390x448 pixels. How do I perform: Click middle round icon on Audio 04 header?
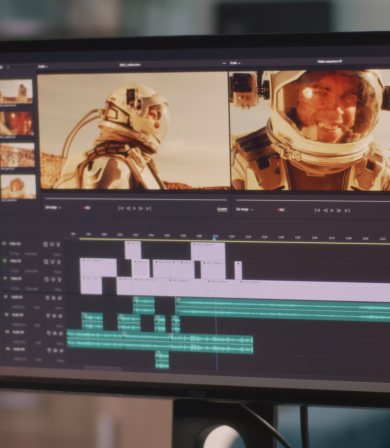pyautogui.click(x=56, y=350)
